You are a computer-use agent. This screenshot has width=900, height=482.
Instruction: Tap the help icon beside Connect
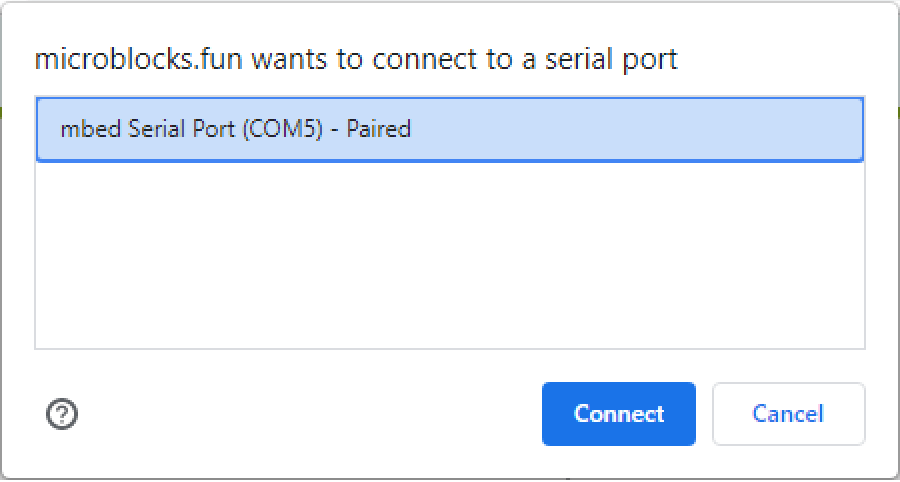[62, 414]
